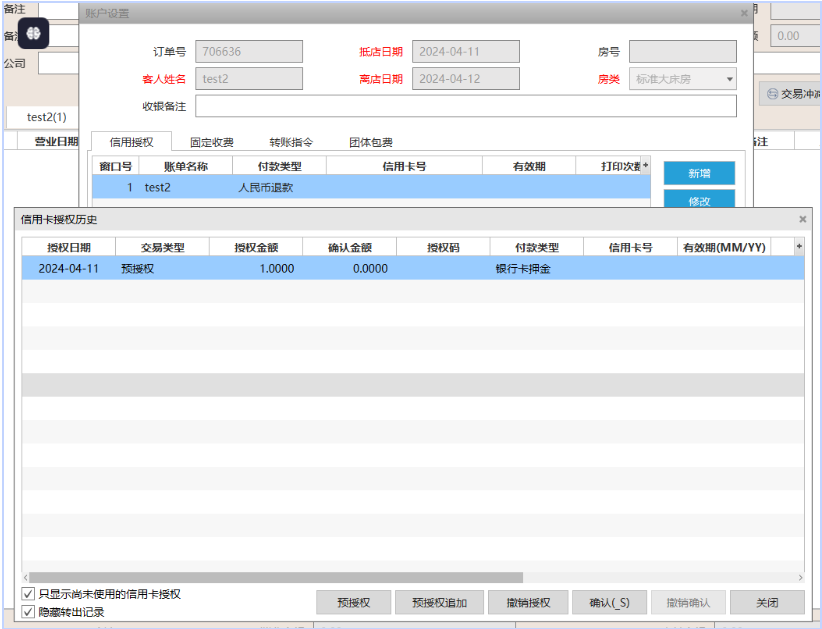Click the 预授权追加 button
The image size is (822, 629).
(439, 603)
